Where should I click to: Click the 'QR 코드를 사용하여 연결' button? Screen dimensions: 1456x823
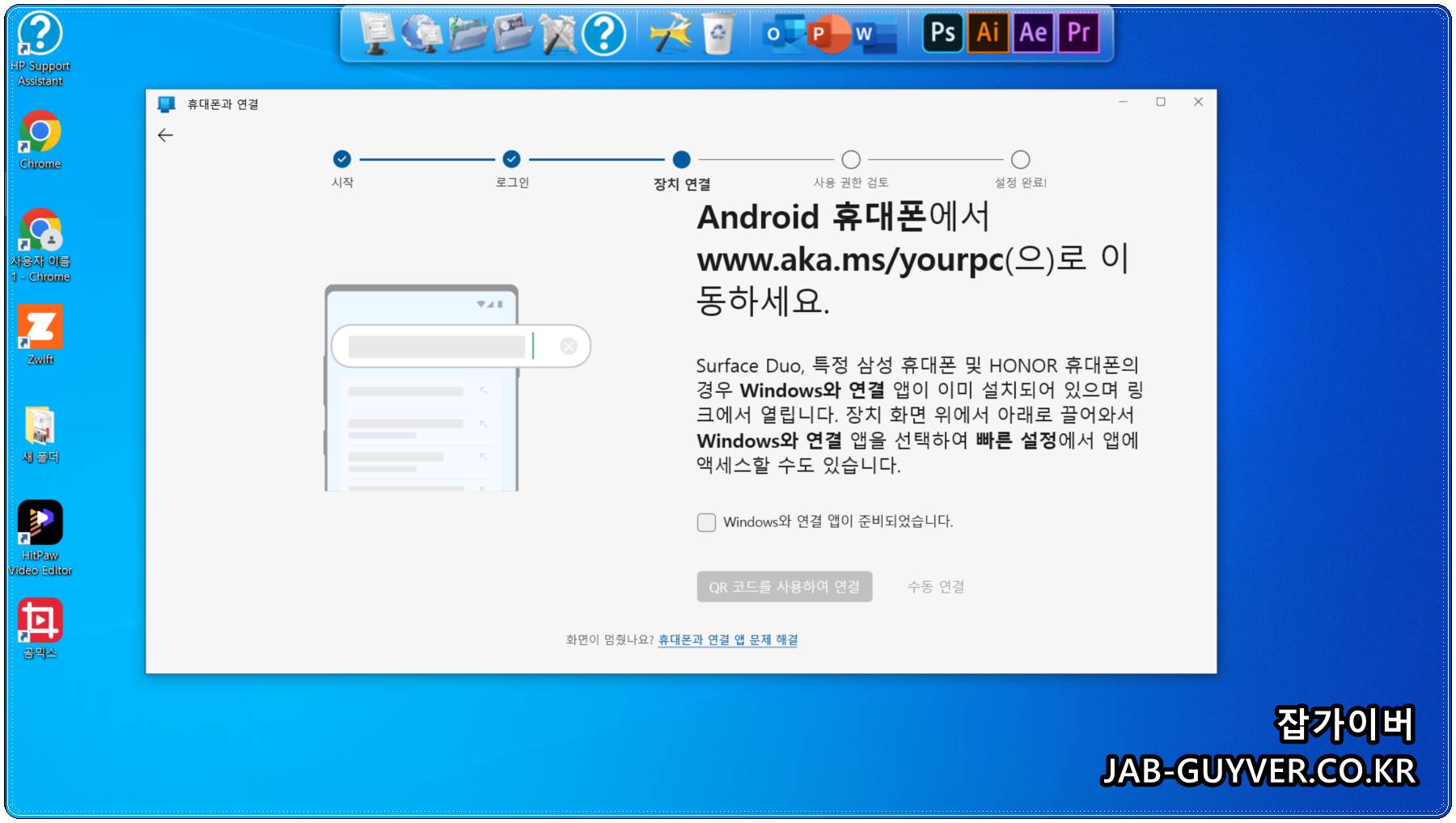pyautogui.click(x=785, y=587)
